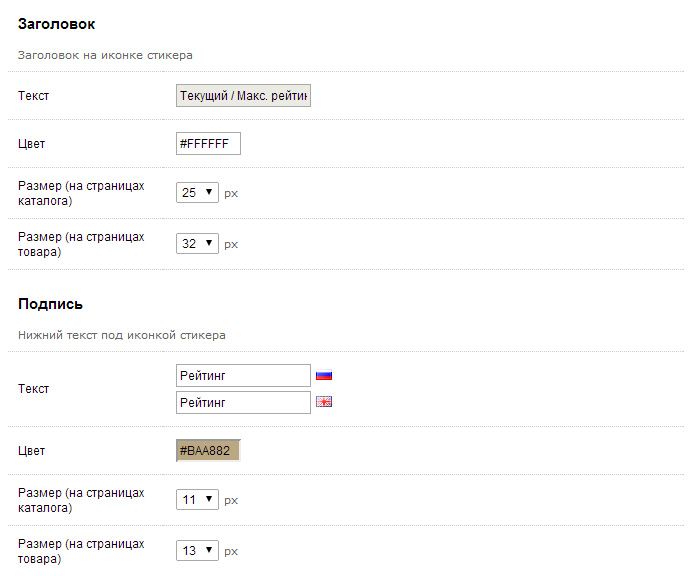Screen dimensions: 692x576
Task: Click the #FFFFFF header color field
Action: tap(208, 144)
